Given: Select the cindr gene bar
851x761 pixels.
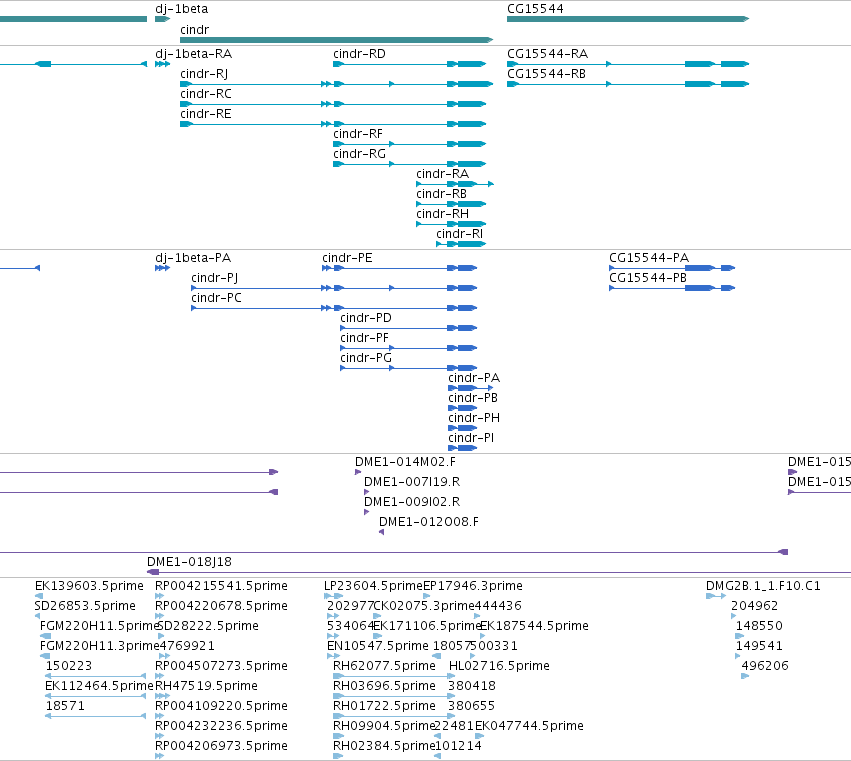Looking at the screenshot, I should pos(336,40).
